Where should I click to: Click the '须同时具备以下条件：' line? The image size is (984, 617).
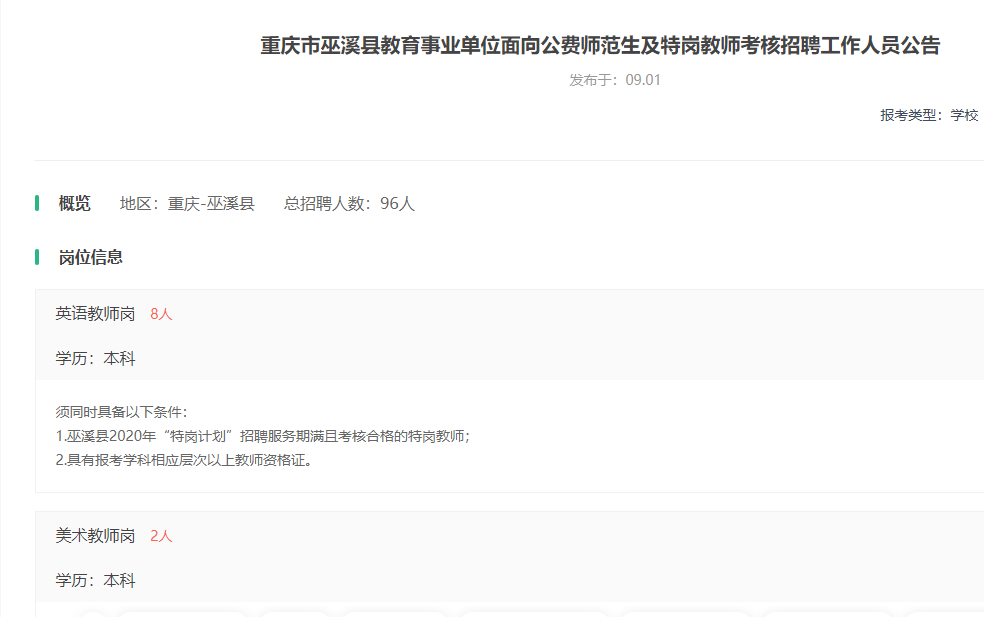tap(121, 412)
